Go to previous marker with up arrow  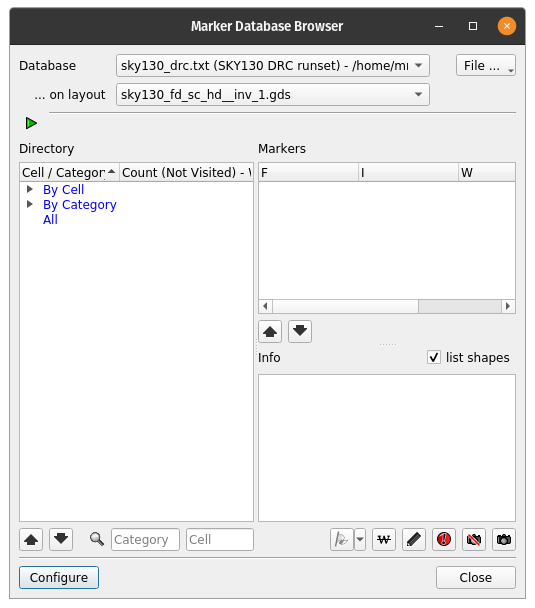270,332
